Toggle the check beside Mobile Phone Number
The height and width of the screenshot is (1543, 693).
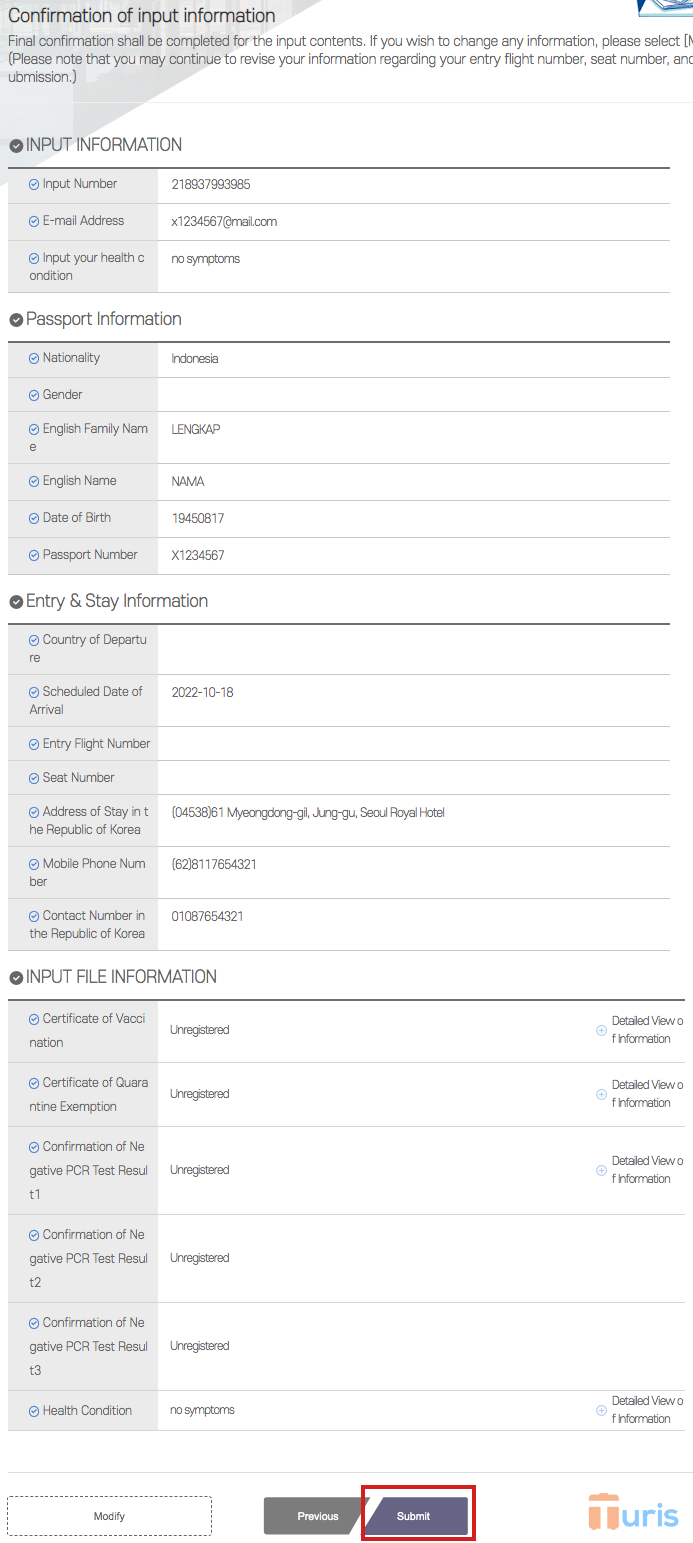[x=33, y=863]
